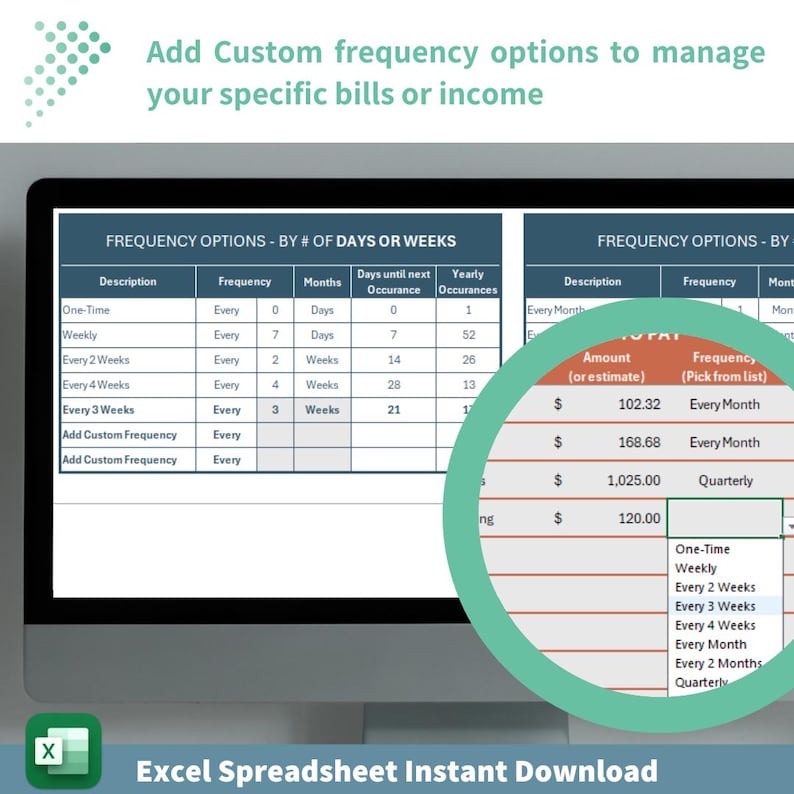794x794 pixels.
Task: Click the gray Weeks unit cell
Action: tap(322, 410)
